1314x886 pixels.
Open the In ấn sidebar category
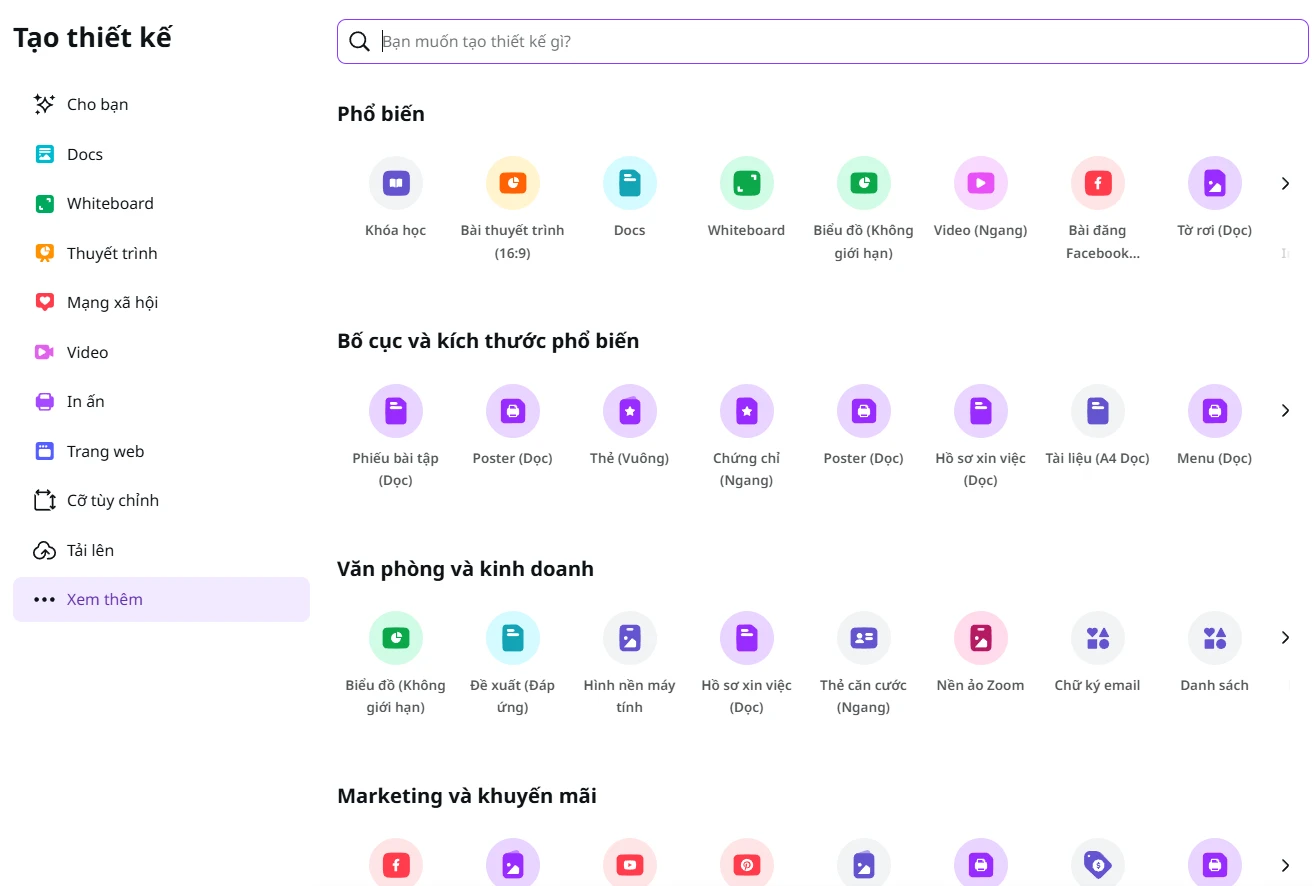[161, 401]
